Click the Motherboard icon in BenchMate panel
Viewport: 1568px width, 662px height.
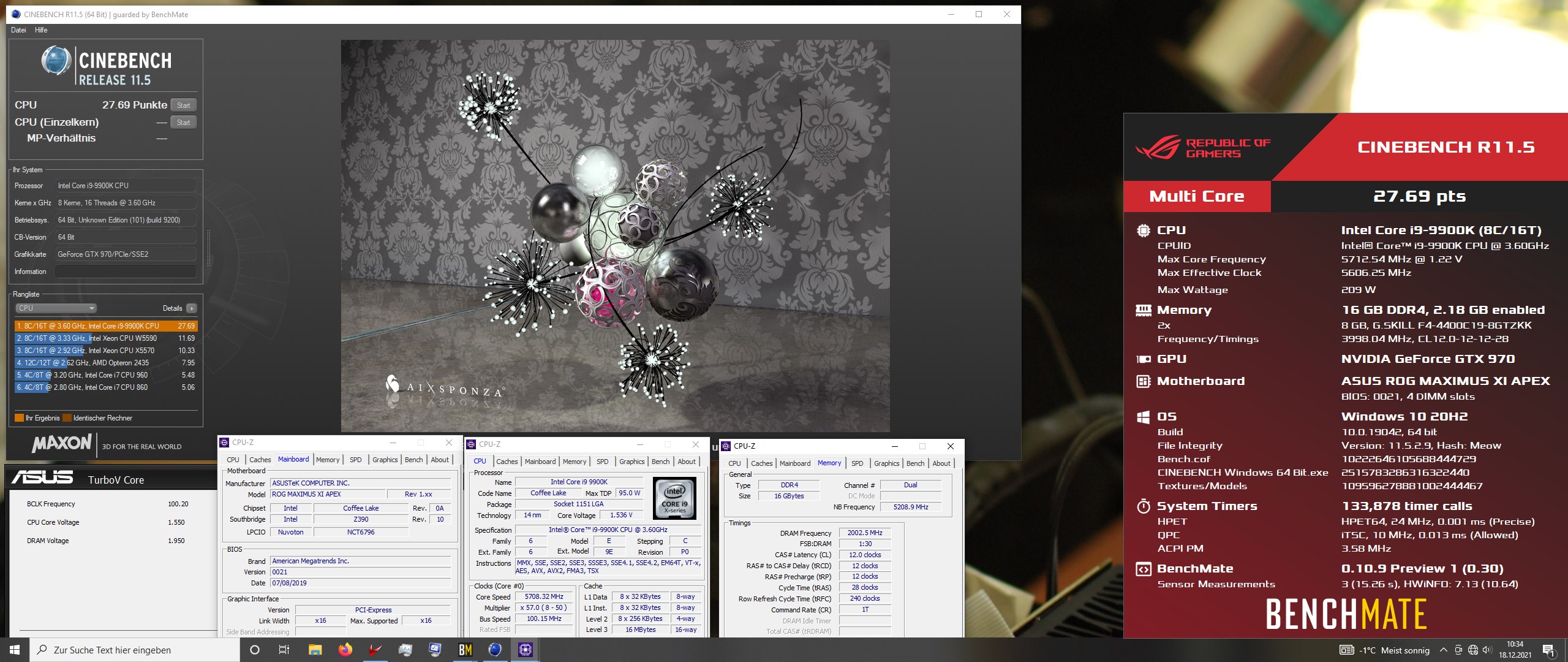coord(1143,381)
